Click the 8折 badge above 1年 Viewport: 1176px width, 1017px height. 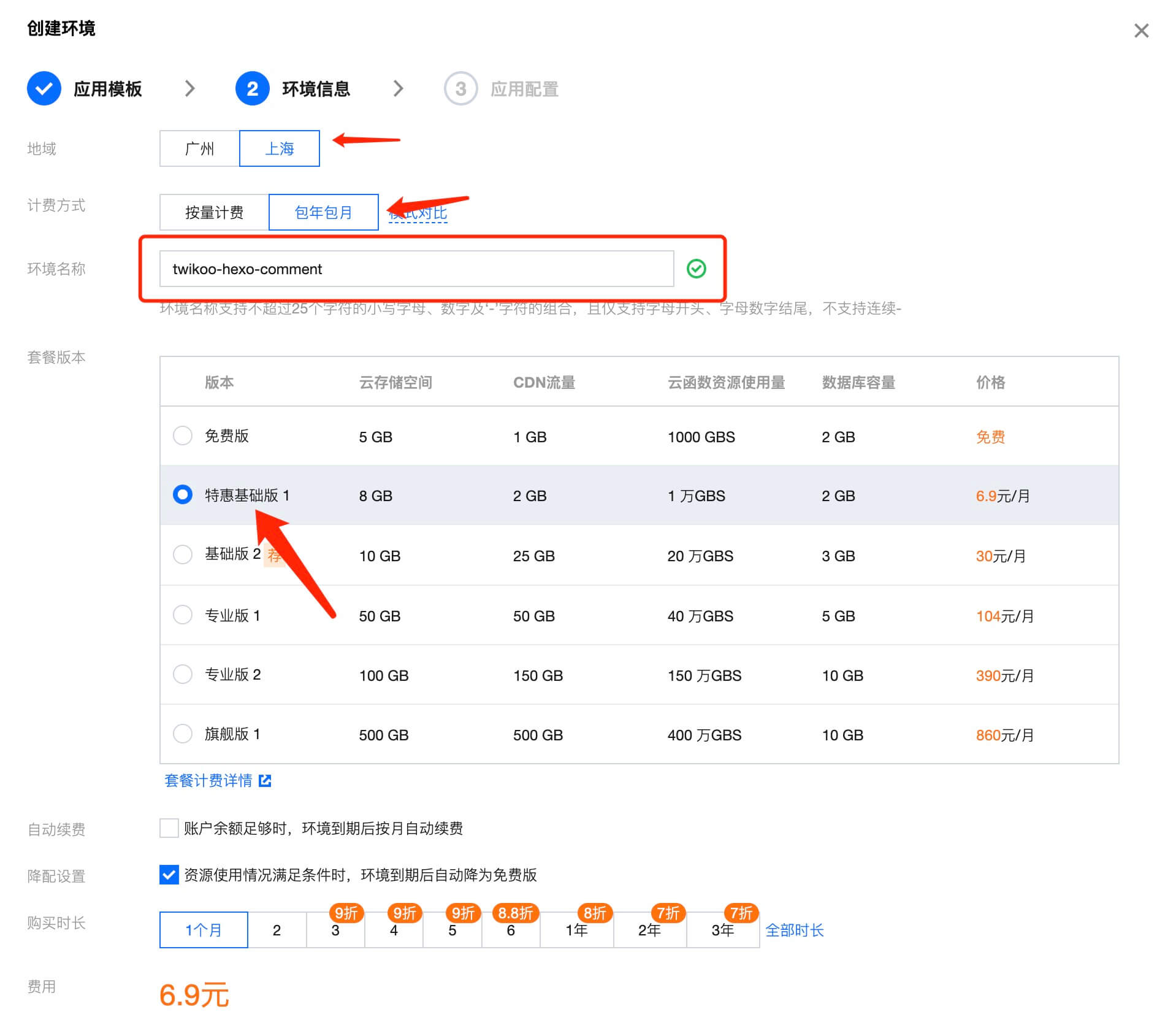(595, 913)
